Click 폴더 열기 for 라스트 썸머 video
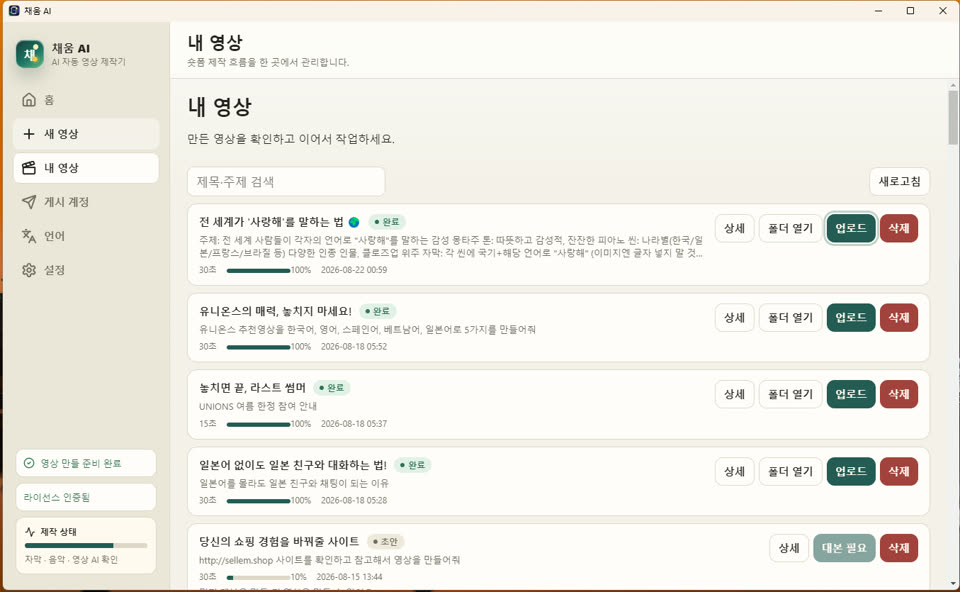This screenshot has width=960, height=592. 790,394
